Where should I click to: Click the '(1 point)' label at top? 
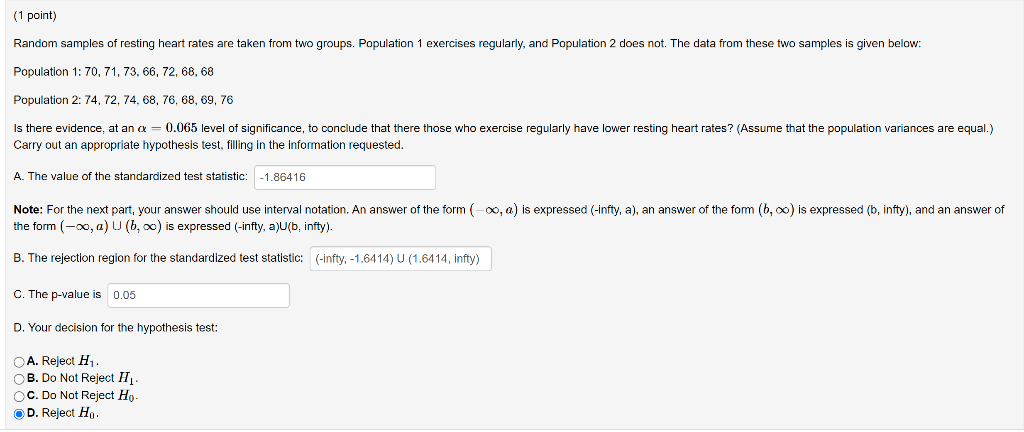pos(35,15)
